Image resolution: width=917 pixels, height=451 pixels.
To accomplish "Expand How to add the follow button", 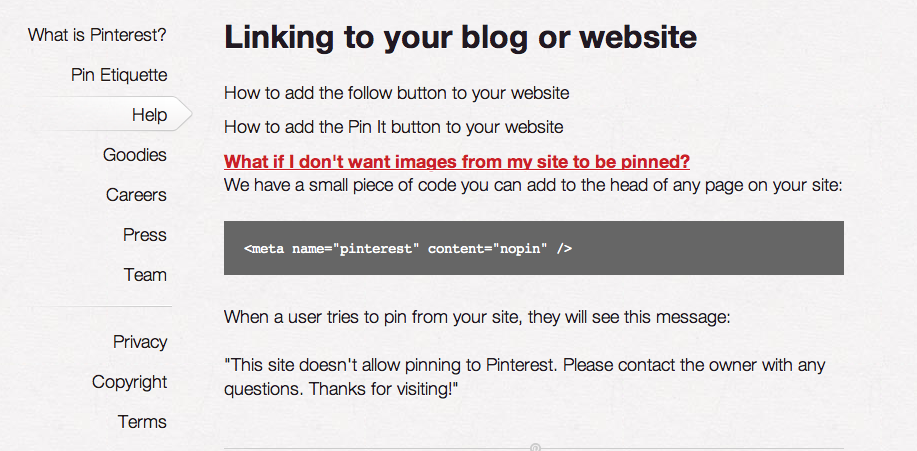I will pyautogui.click(x=397, y=93).
